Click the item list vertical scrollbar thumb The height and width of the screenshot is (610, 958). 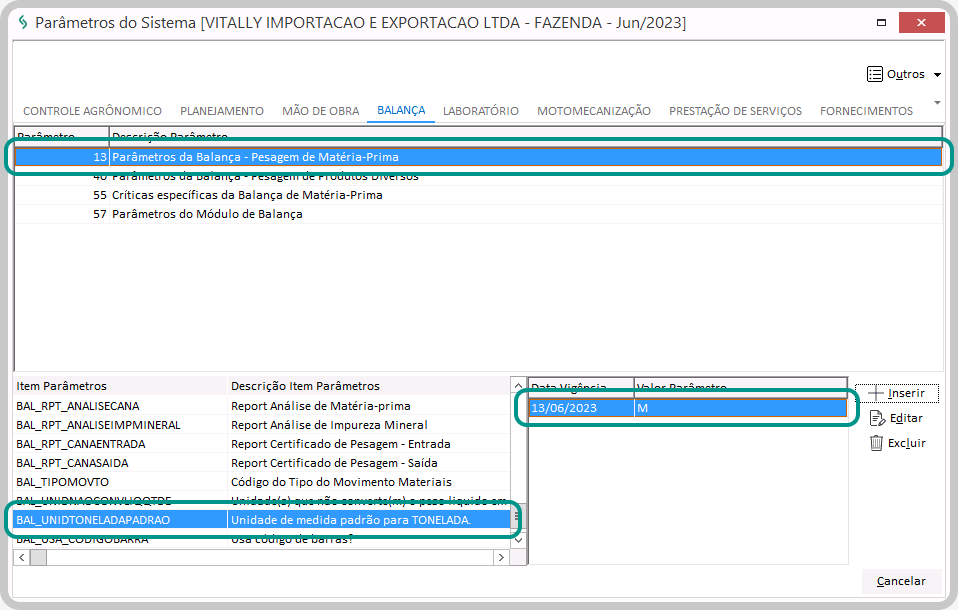[518, 517]
